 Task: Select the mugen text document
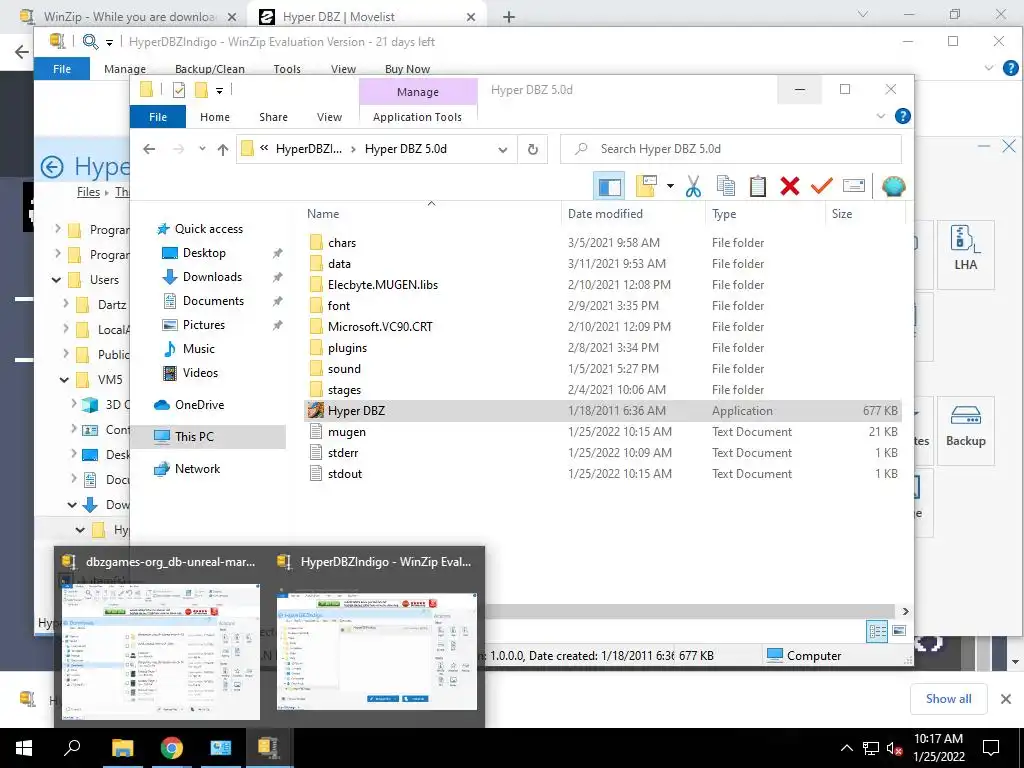coord(346,432)
